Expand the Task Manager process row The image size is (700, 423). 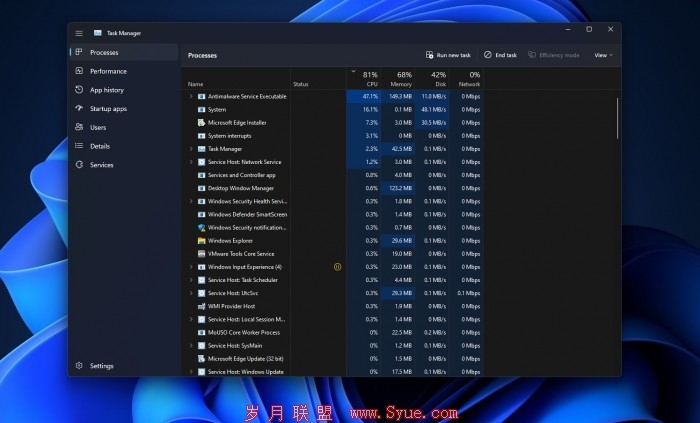click(191, 149)
